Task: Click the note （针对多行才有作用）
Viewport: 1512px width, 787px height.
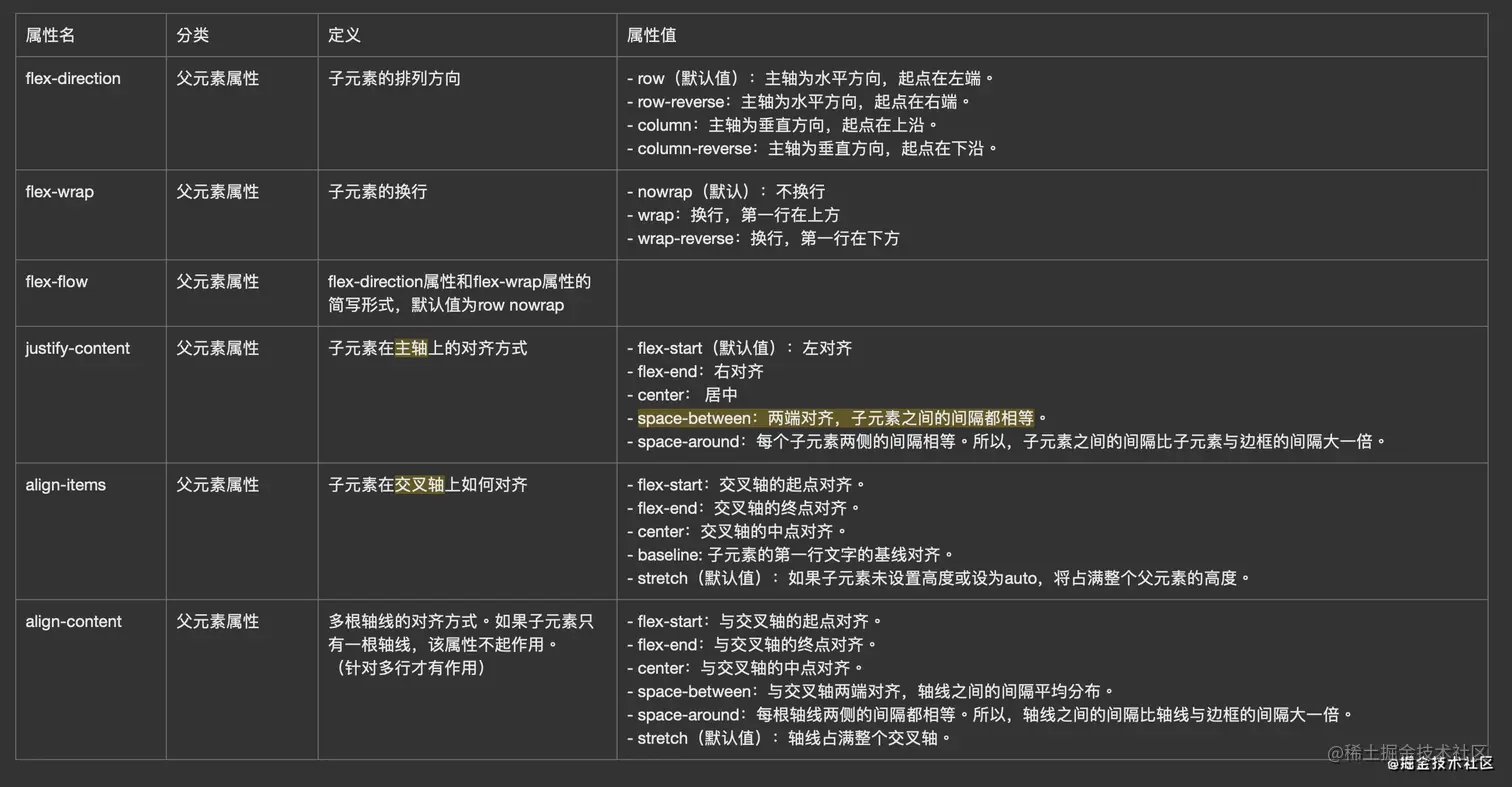Action: tap(411, 668)
